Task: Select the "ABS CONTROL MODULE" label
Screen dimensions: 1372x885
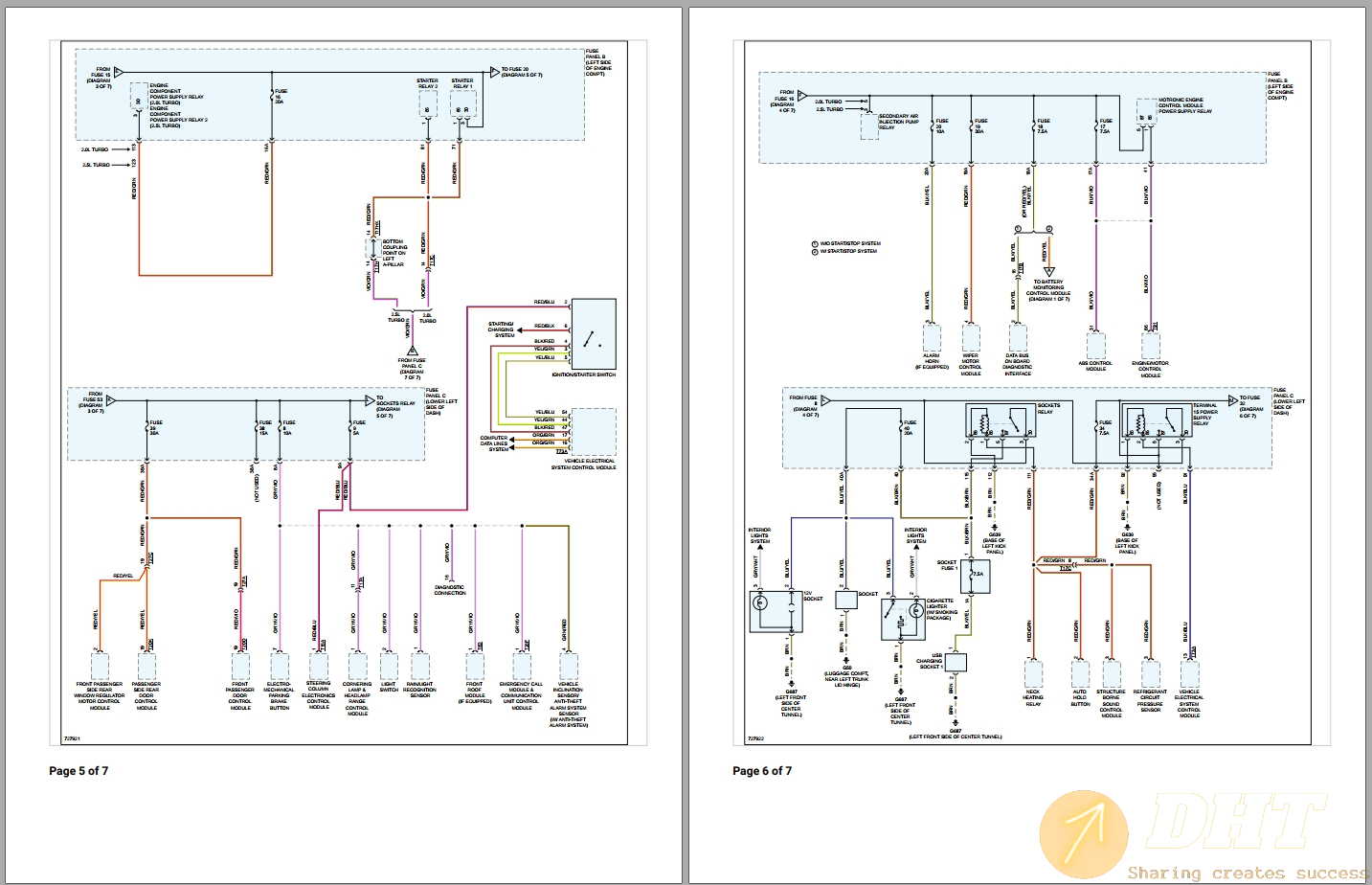Action: (1095, 366)
